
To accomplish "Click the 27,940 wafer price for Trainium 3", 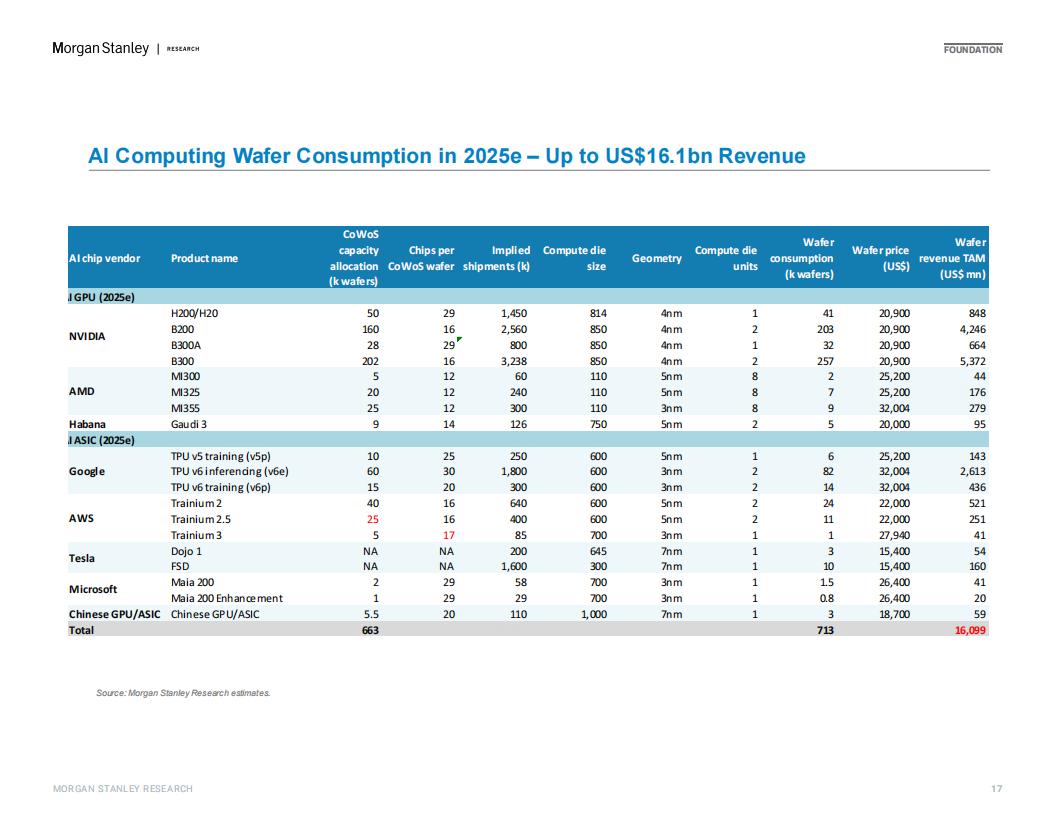I will (894, 535).
